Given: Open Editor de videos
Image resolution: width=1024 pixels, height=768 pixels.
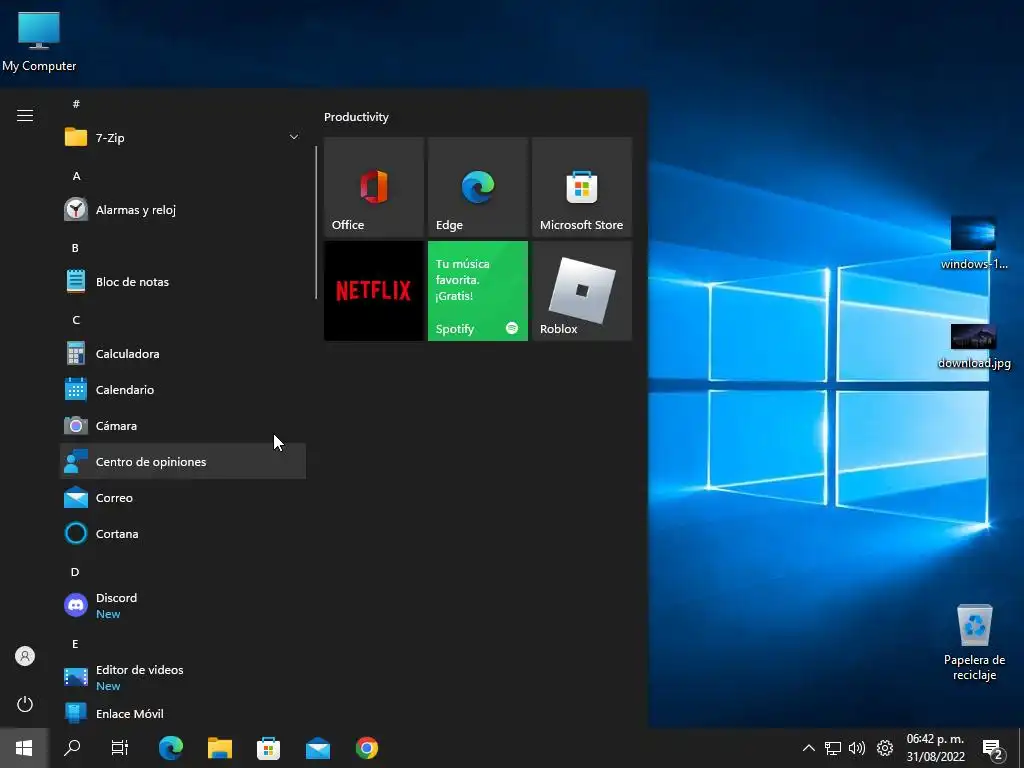Looking at the screenshot, I should coord(183,677).
